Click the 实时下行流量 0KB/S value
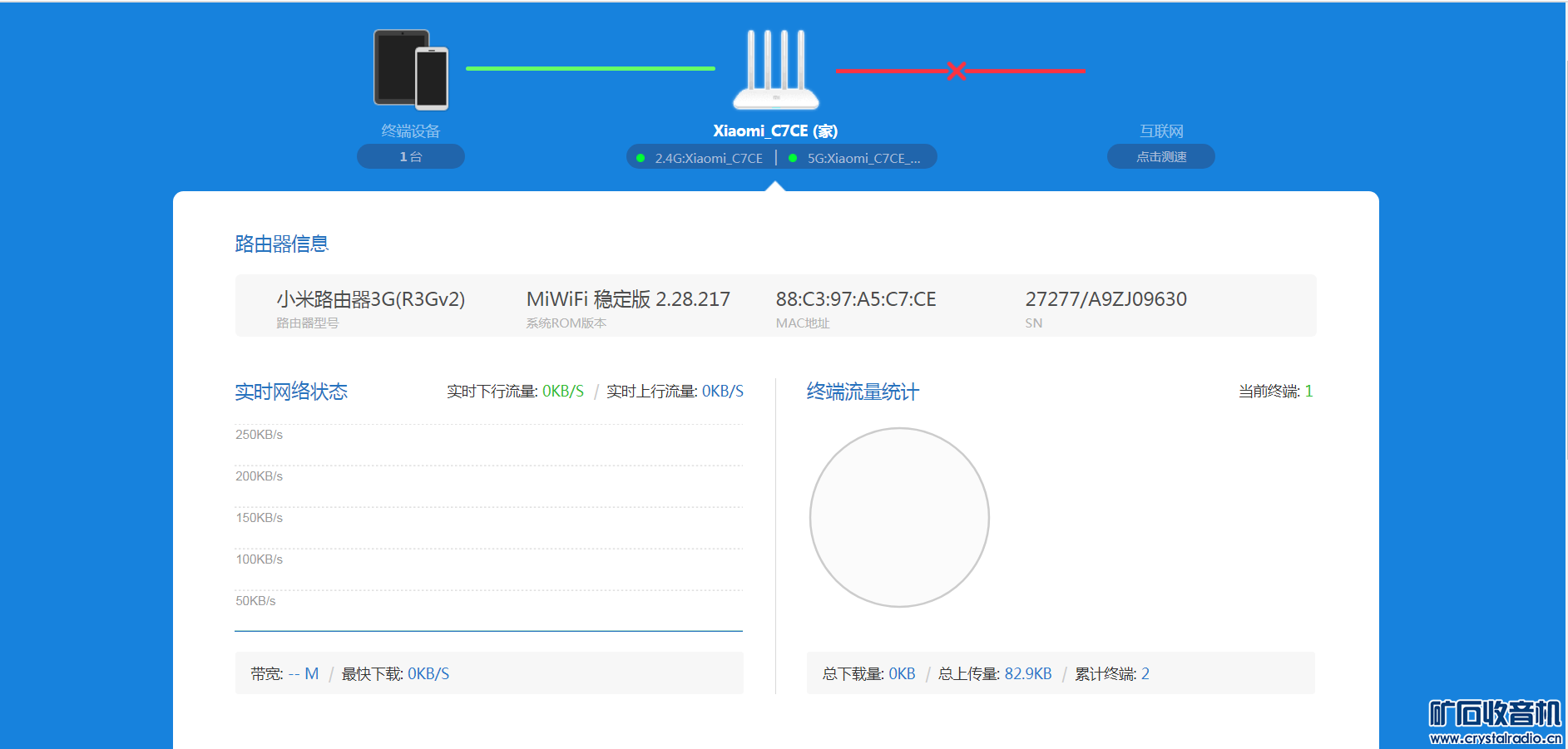The image size is (1568, 749). click(x=563, y=392)
